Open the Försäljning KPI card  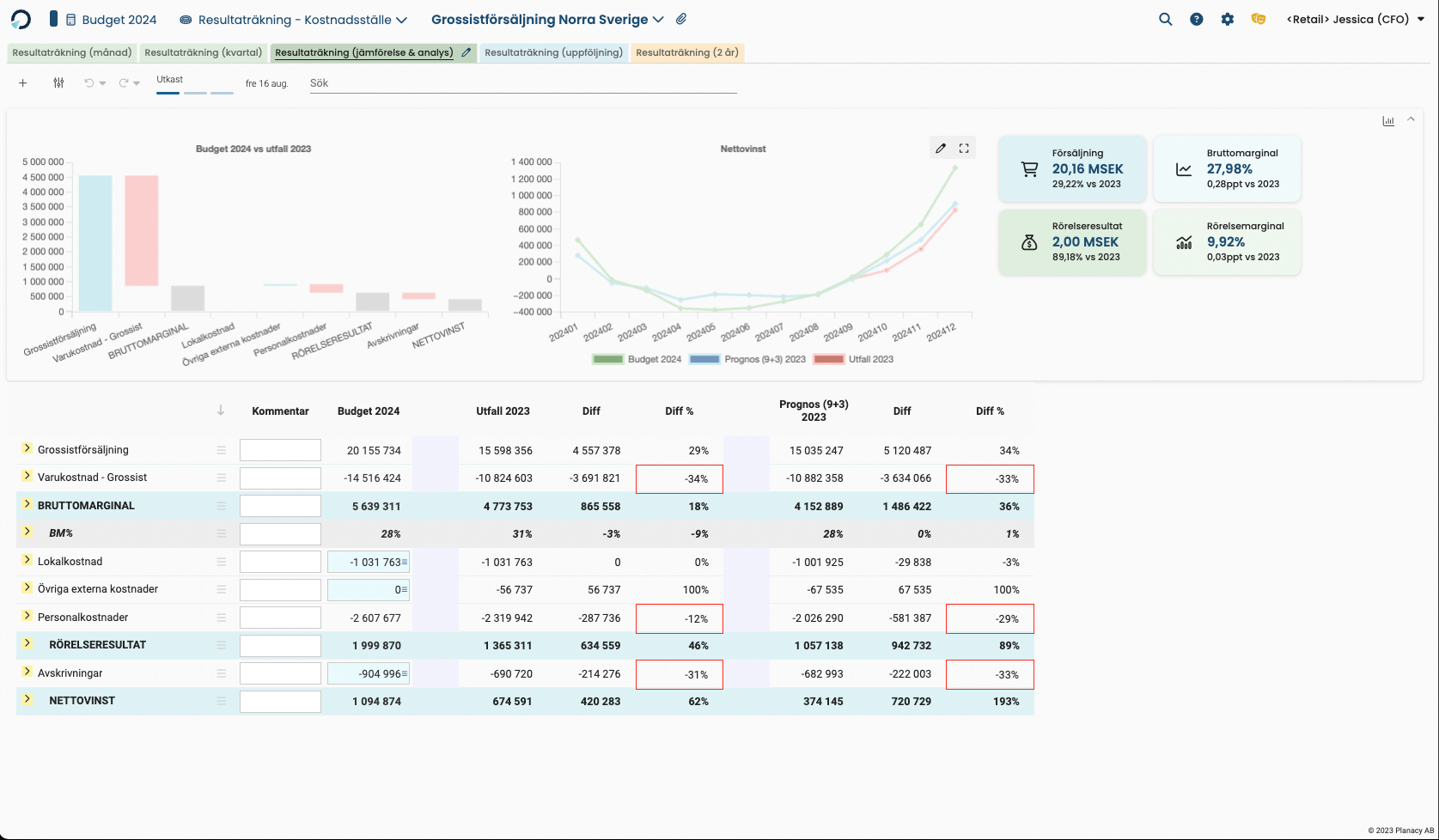pos(1072,169)
